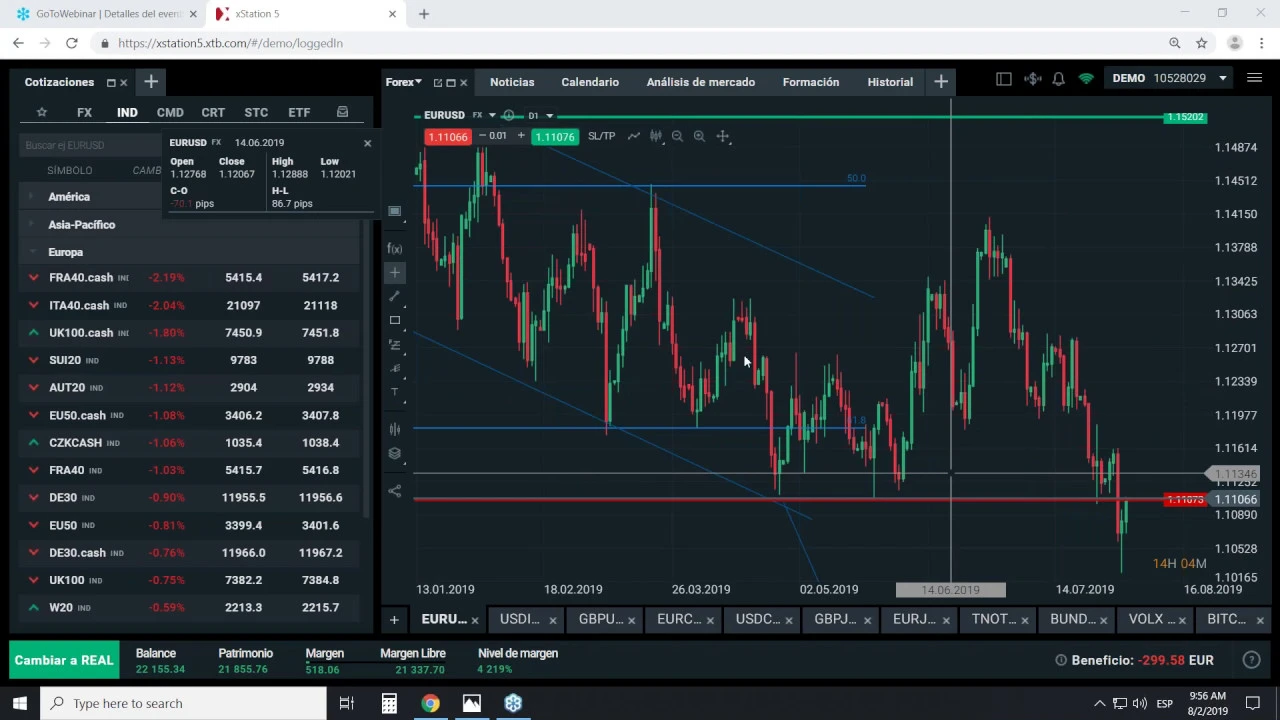Close the GBPU chart tab
The height and width of the screenshot is (720, 1280).
click(x=631, y=620)
